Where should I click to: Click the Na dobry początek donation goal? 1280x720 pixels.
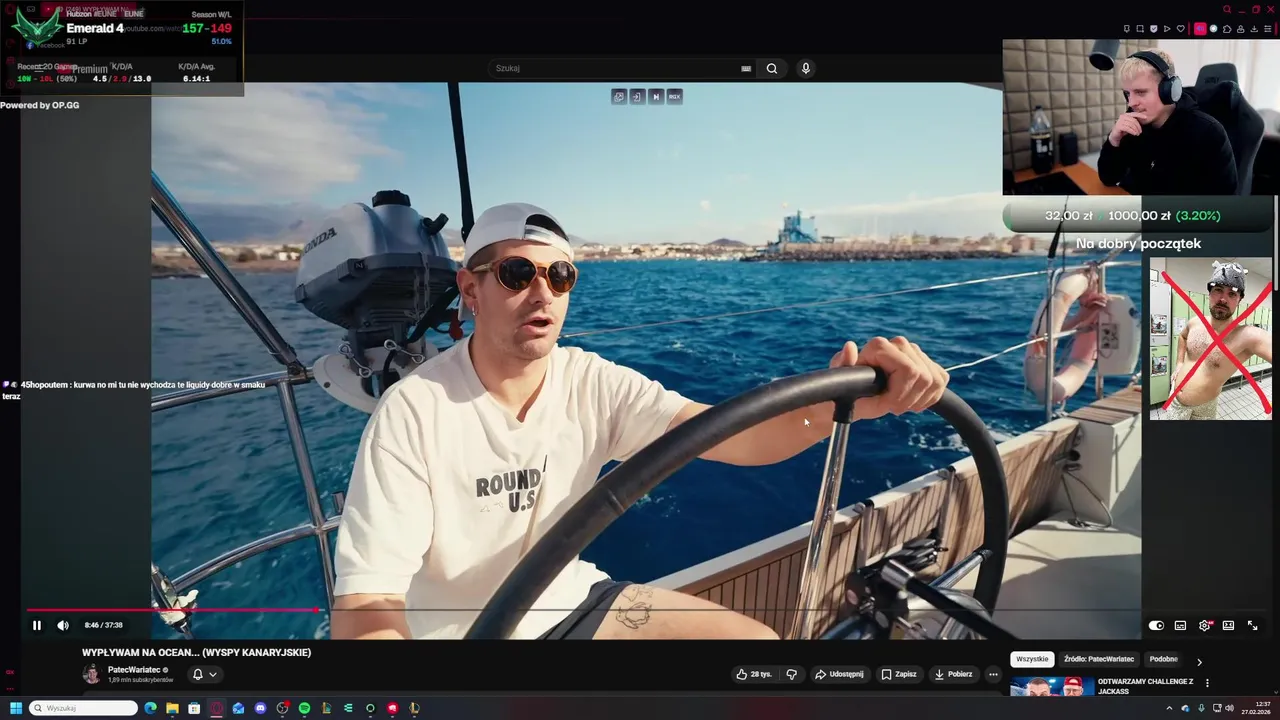point(1138,243)
